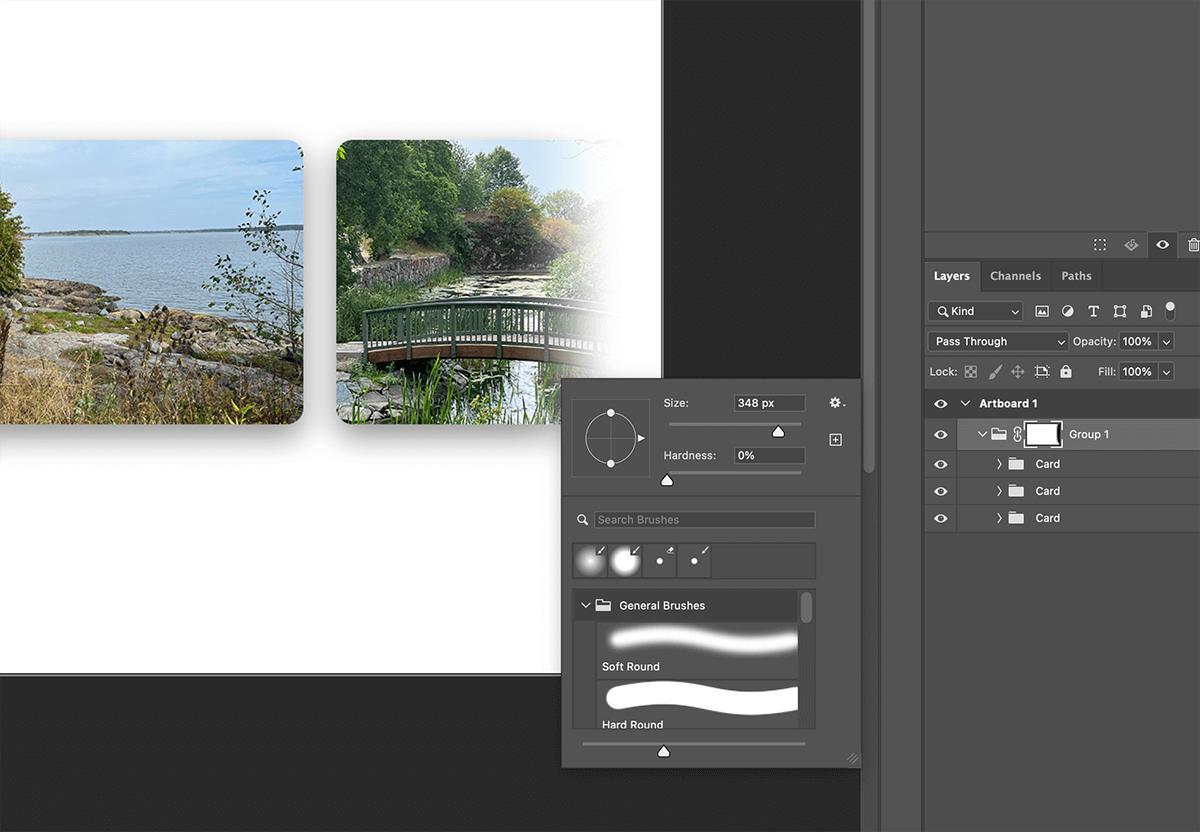This screenshot has height=832, width=1200.
Task: Open the Kind filter type dropdown
Action: tap(975, 312)
